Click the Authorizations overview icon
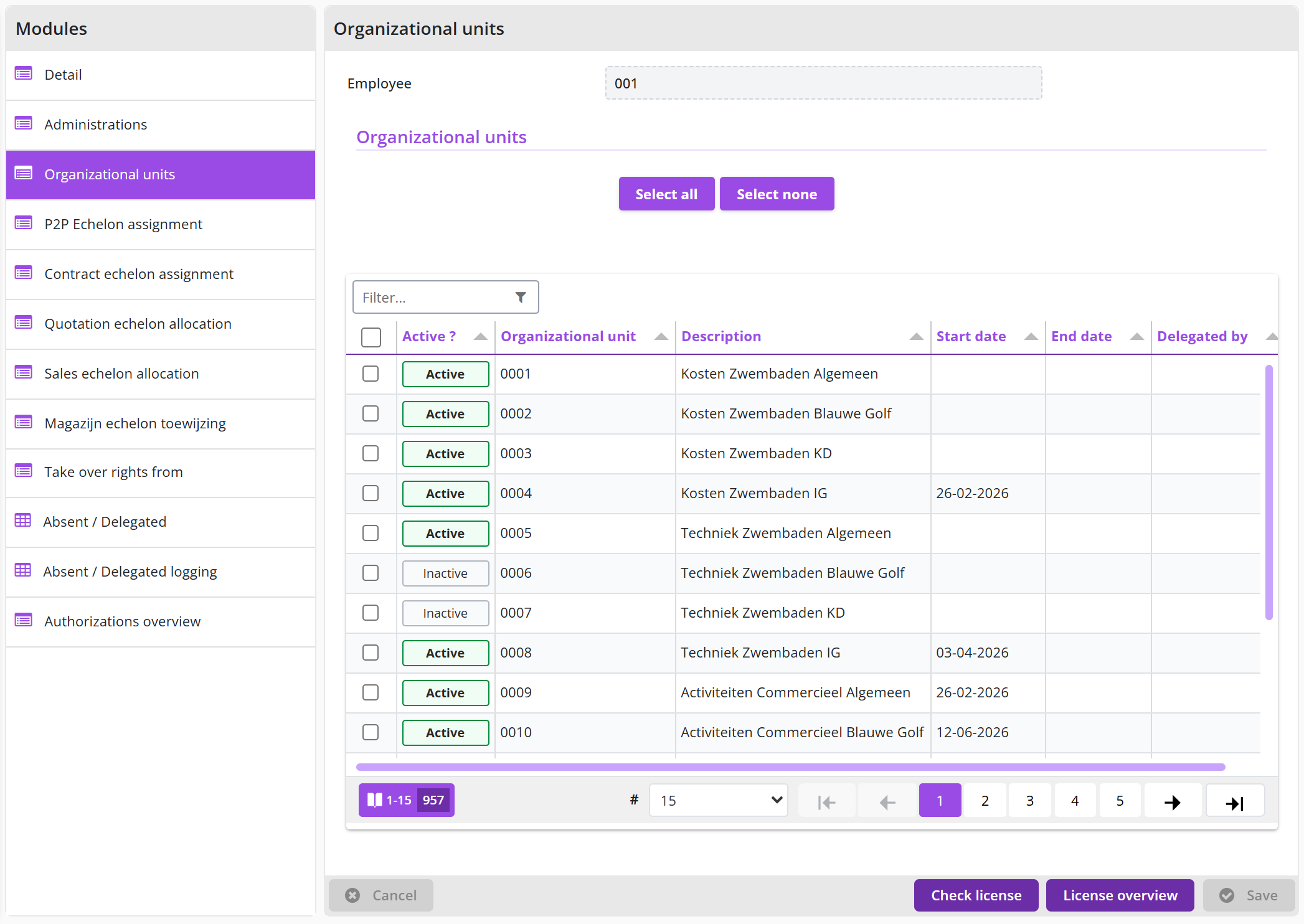 click(x=24, y=621)
